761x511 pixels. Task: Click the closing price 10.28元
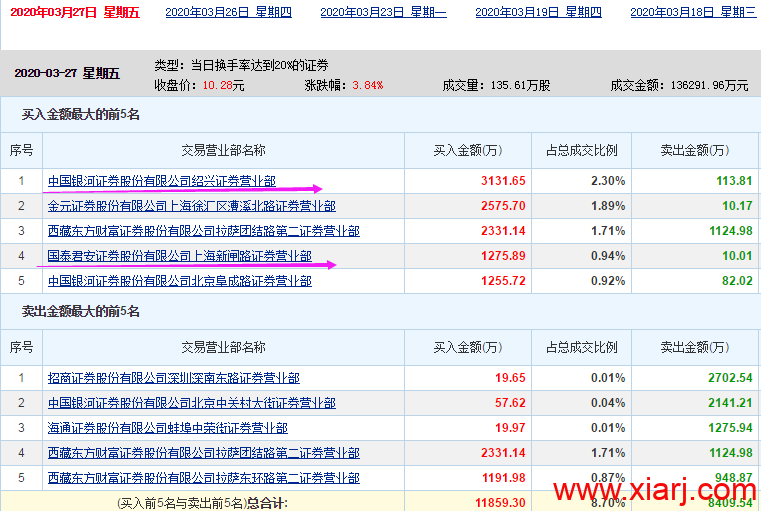click(x=223, y=85)
